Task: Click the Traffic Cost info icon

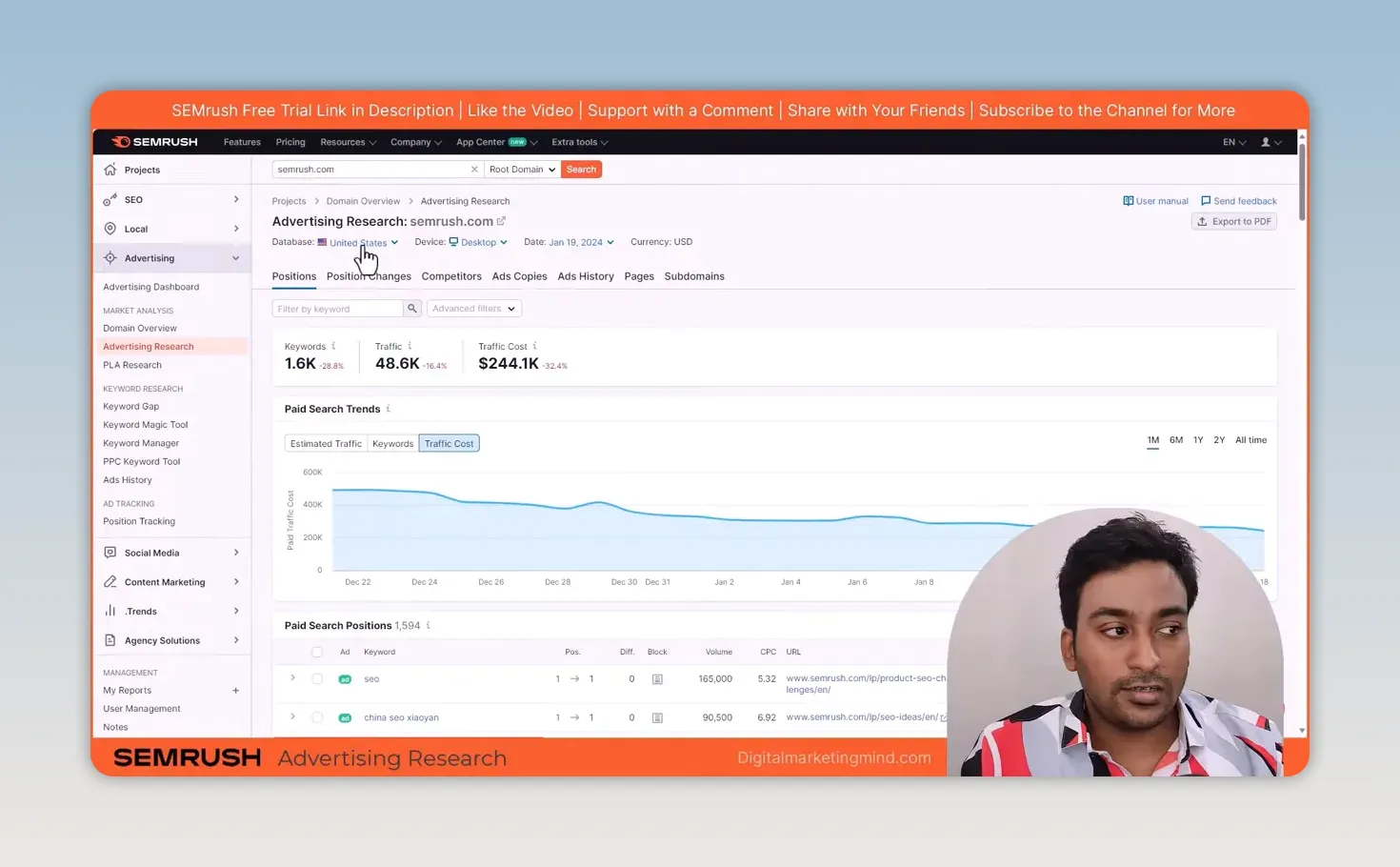Action: click(x=534, y=346)
